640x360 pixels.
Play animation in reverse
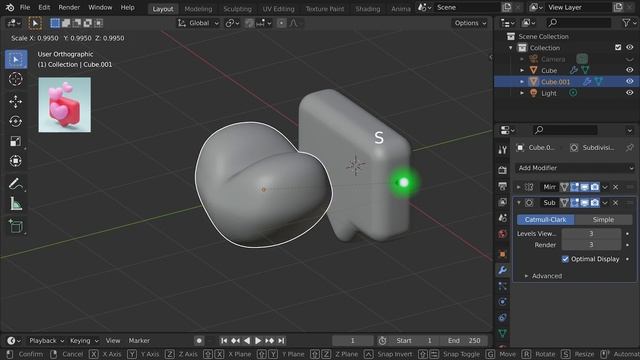tap(247, 340)
